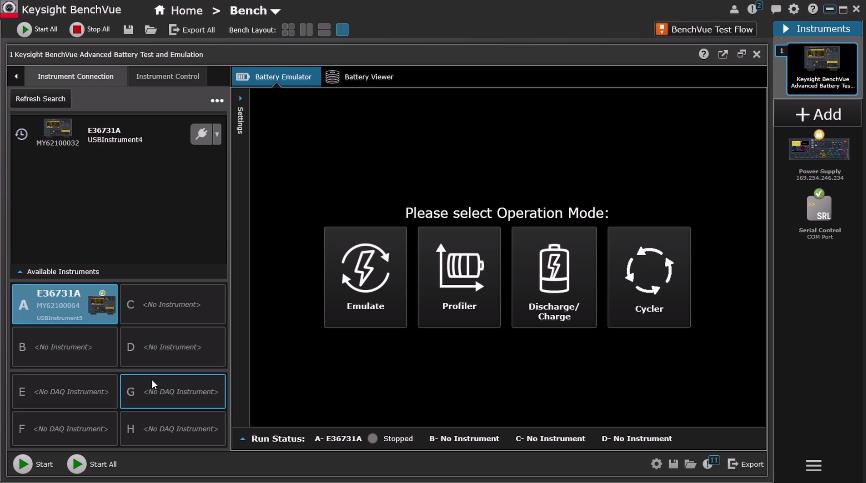The height and width of the screenshot is (483, 866).
Task: Open the Discharge/Charge mode
Action: point(553,276)
